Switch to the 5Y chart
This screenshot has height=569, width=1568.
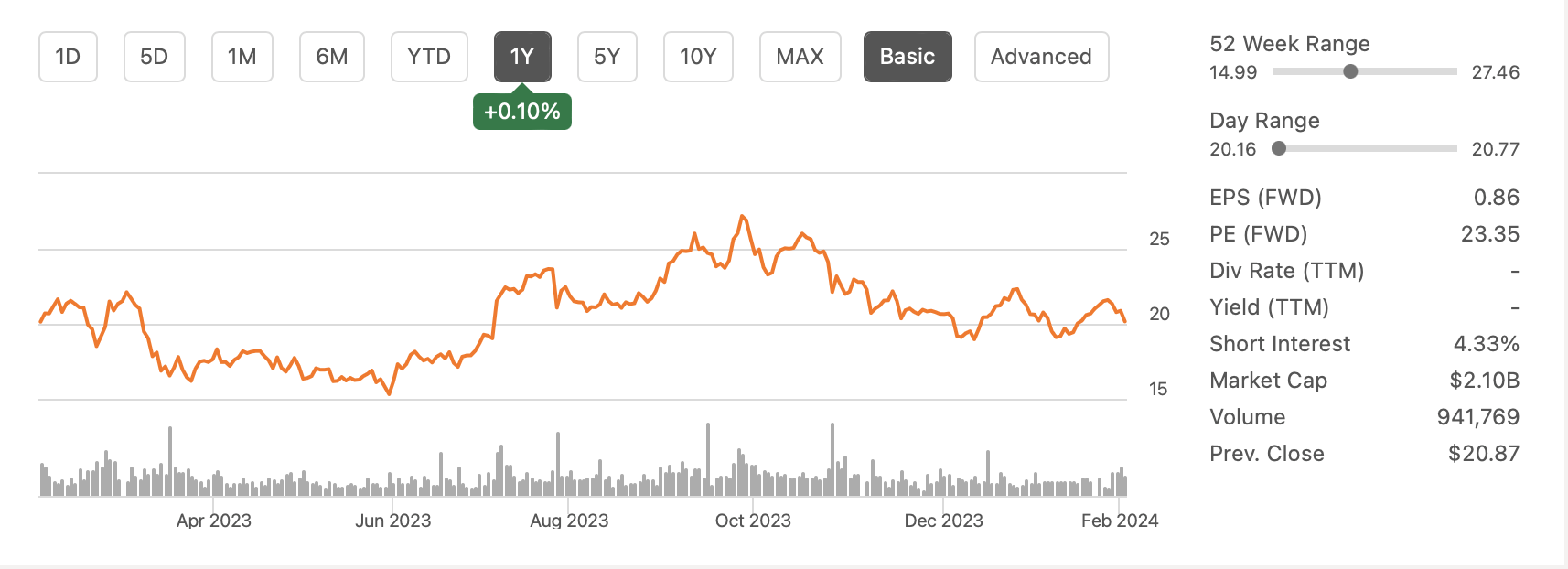[x=607, y=56]
